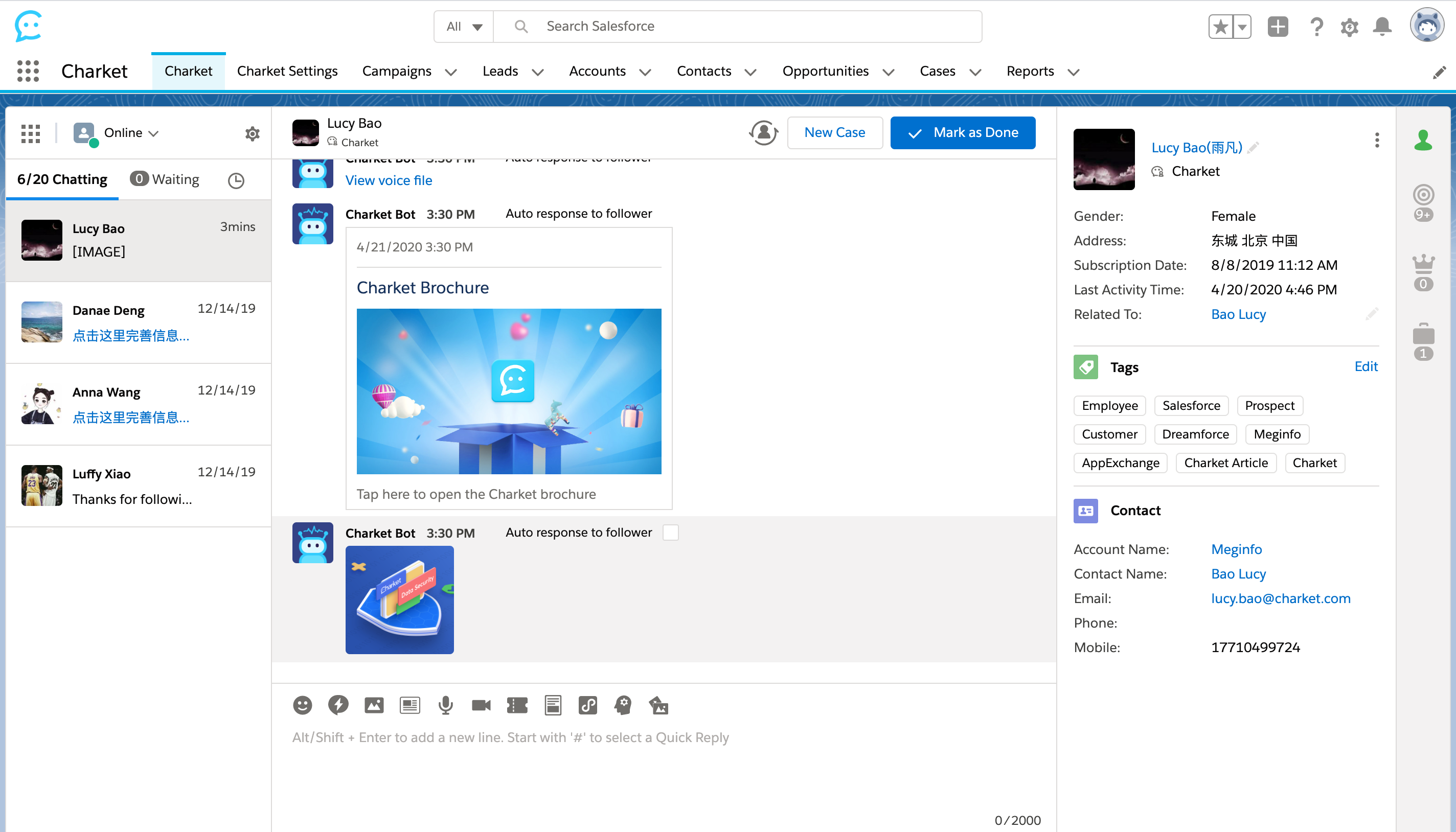1456x832 pixels.
Task: Click the document template icon
Action: point(553,705)
